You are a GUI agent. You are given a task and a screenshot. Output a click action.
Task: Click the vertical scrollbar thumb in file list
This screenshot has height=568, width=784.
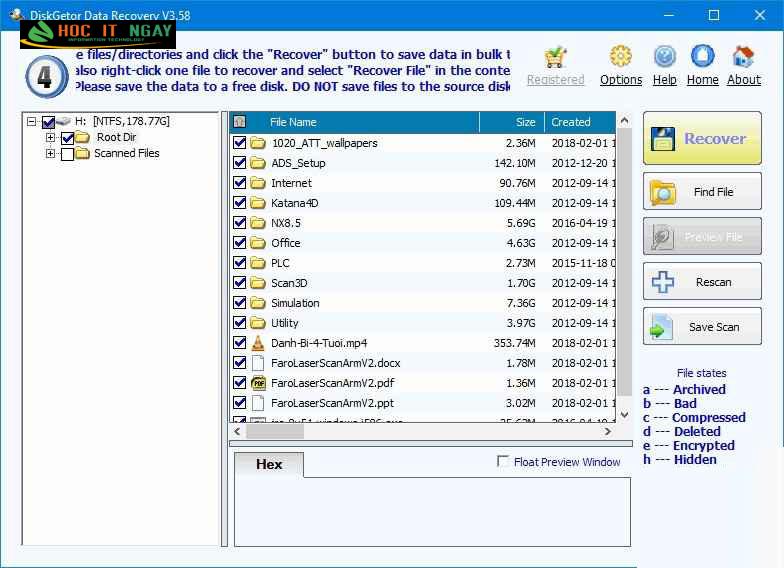pos(624,262)
